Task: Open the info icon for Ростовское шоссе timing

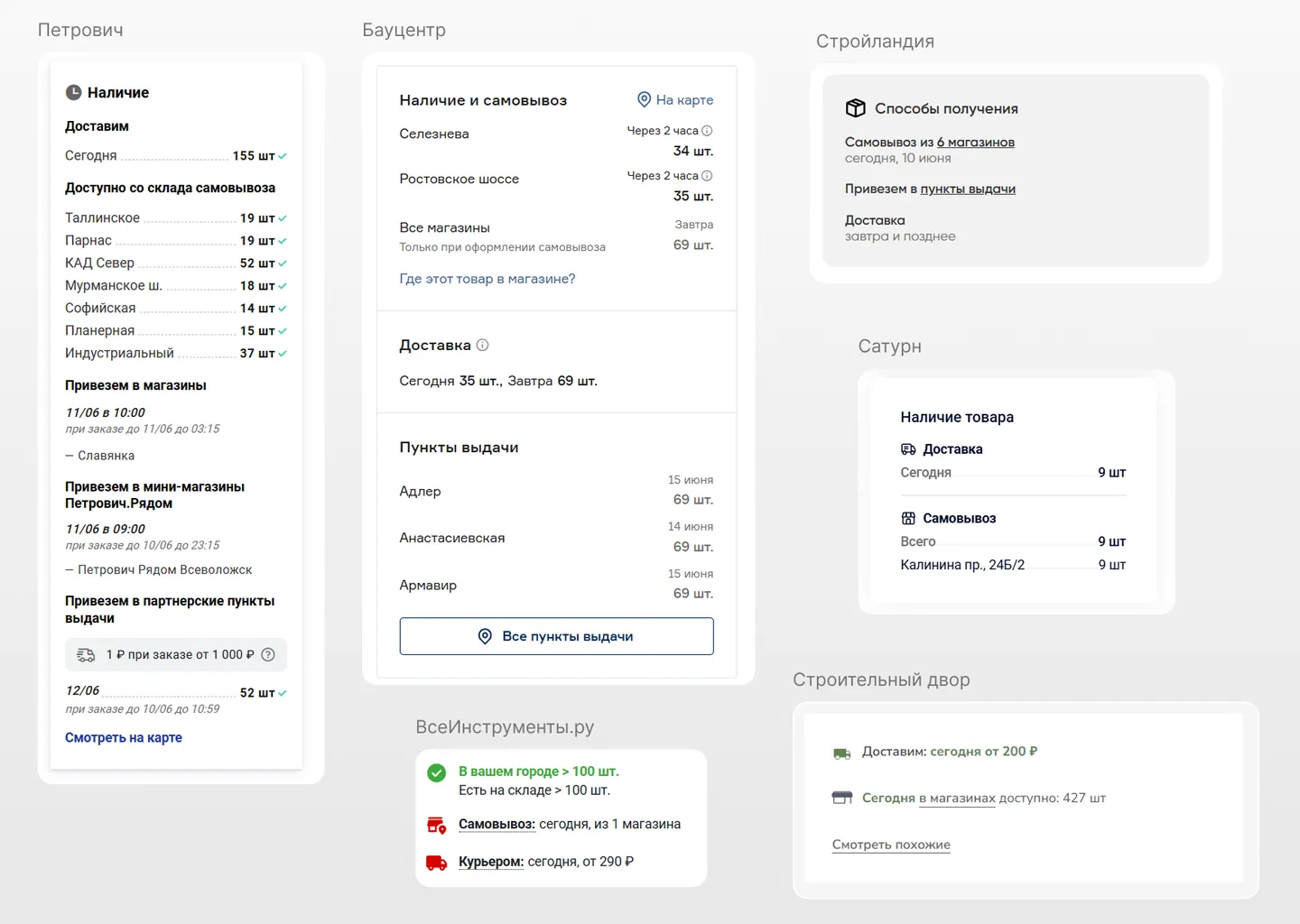Action: (707, 176)
